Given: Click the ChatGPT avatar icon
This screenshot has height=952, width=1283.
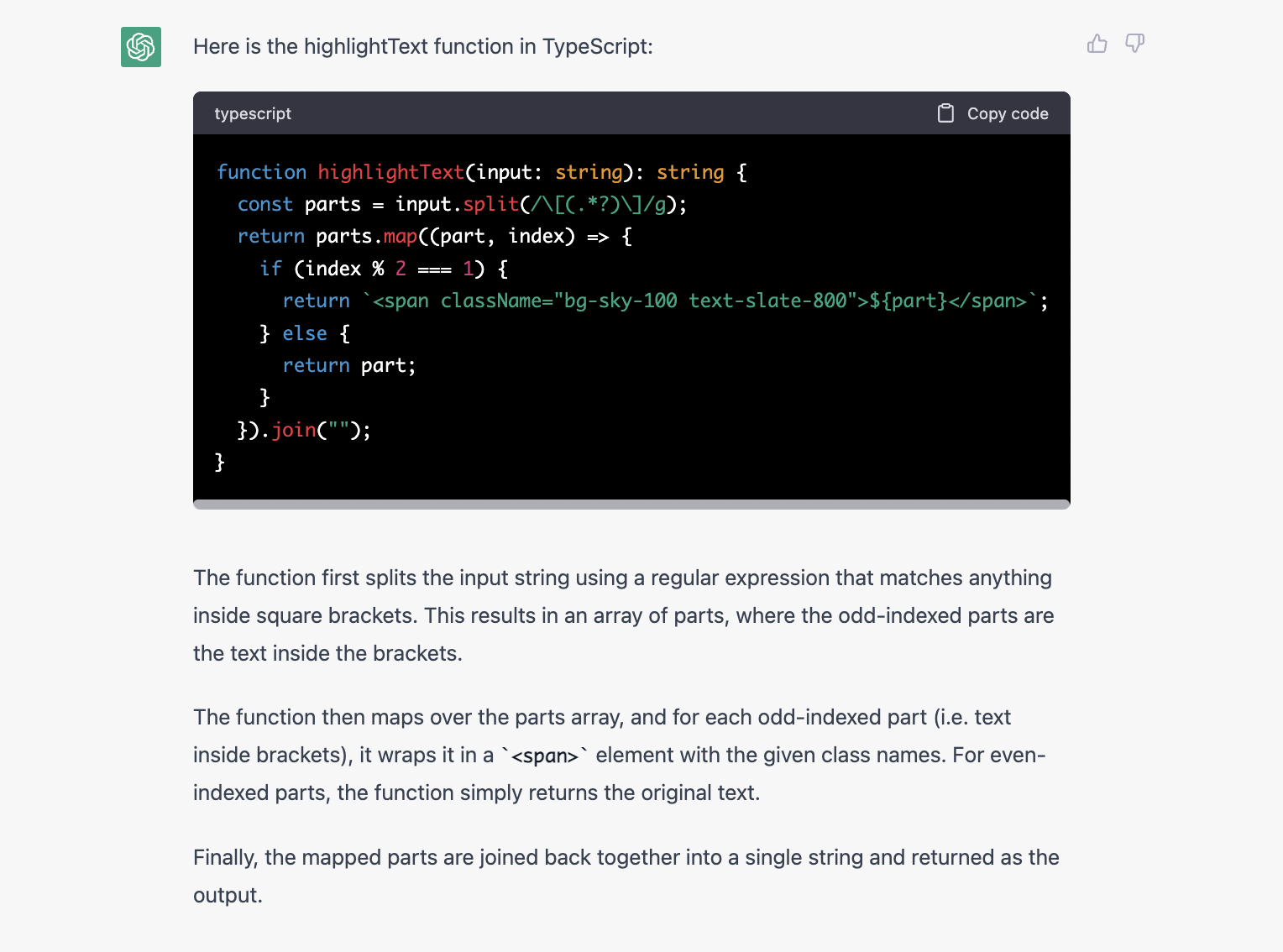Looking at the screenshot, I should click(x=140, y=47).
